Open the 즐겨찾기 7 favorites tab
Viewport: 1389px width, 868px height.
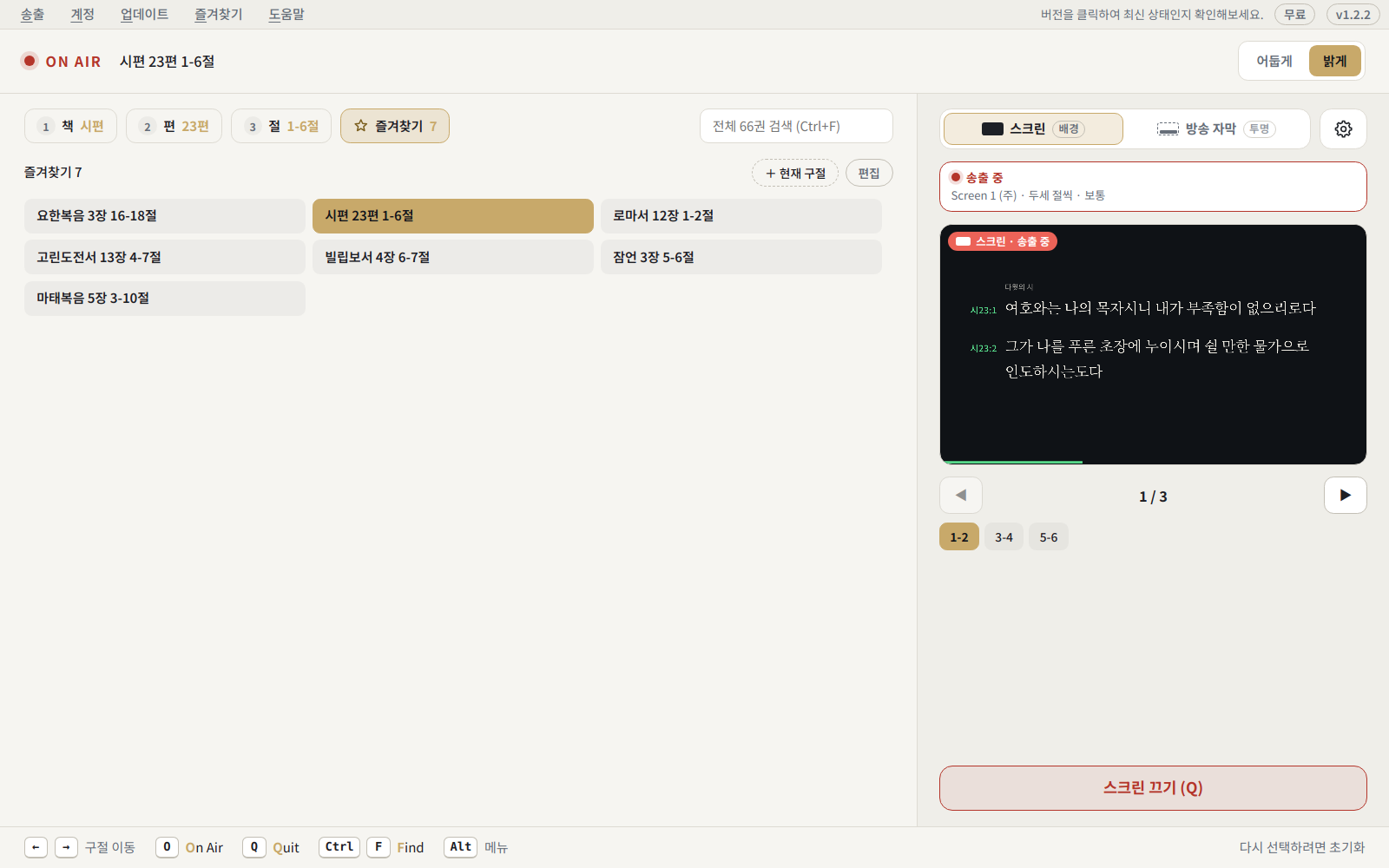(x=395, y=126)
